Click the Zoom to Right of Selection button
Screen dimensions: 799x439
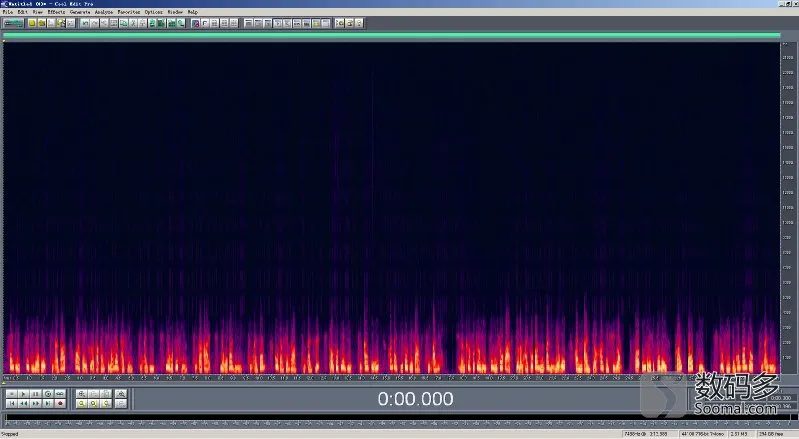[x=106, y=403]
